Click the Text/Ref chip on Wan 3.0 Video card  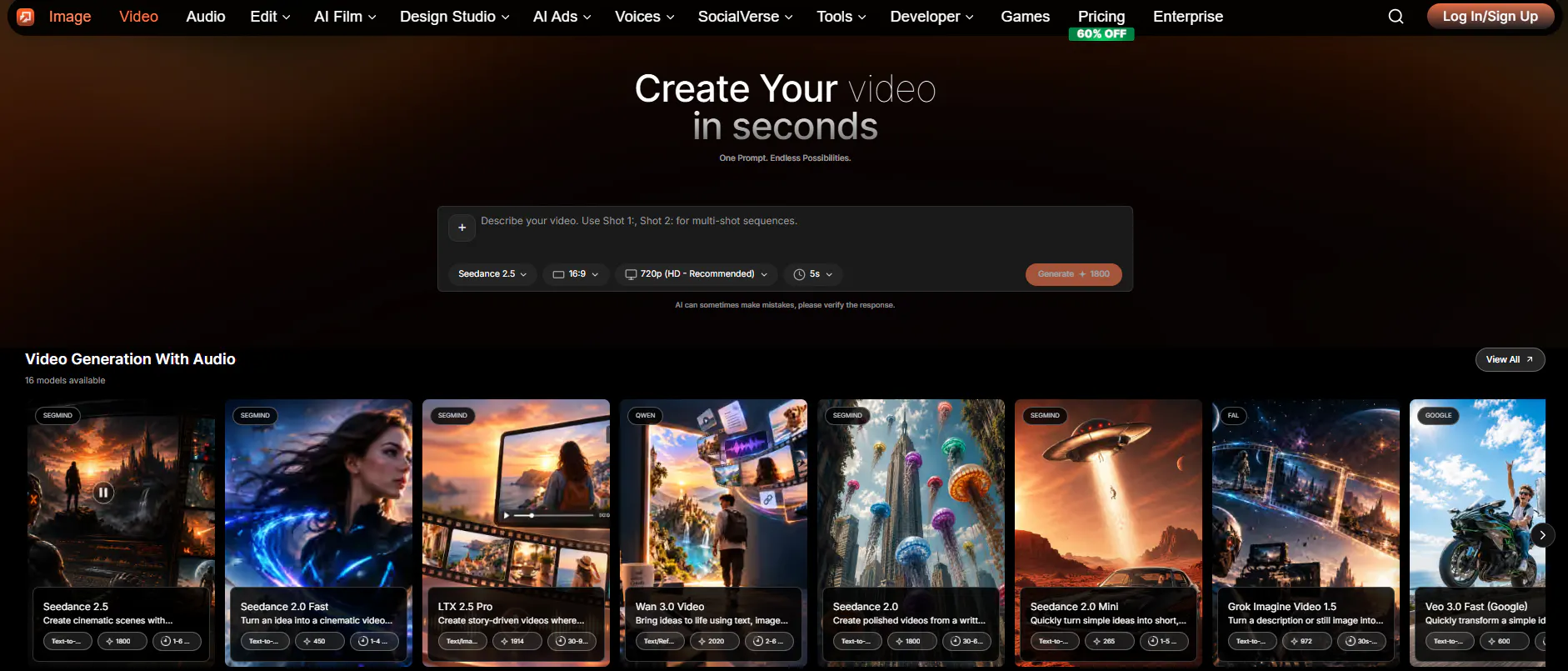pyautogui.click(x=660, y=641)
